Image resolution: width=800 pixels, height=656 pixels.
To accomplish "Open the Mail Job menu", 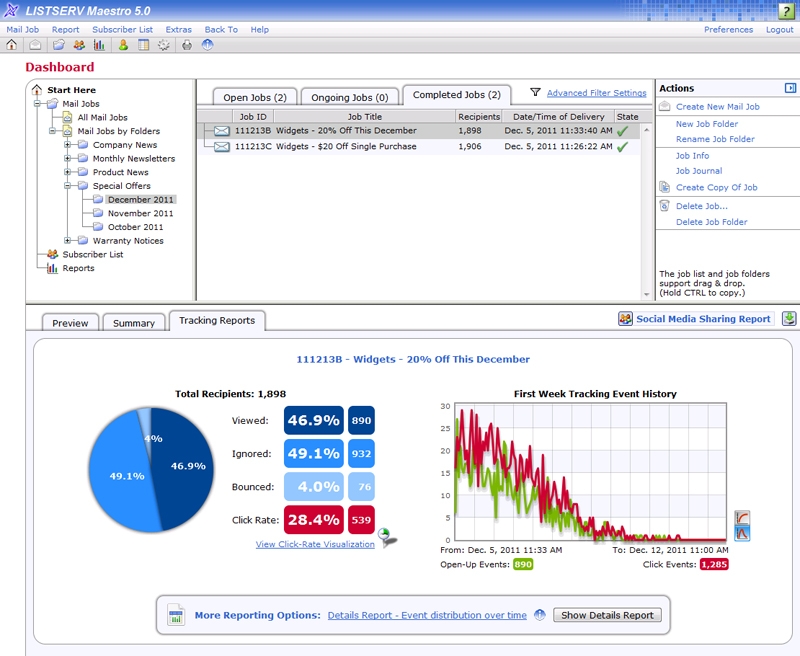I will tap(22, 30).
